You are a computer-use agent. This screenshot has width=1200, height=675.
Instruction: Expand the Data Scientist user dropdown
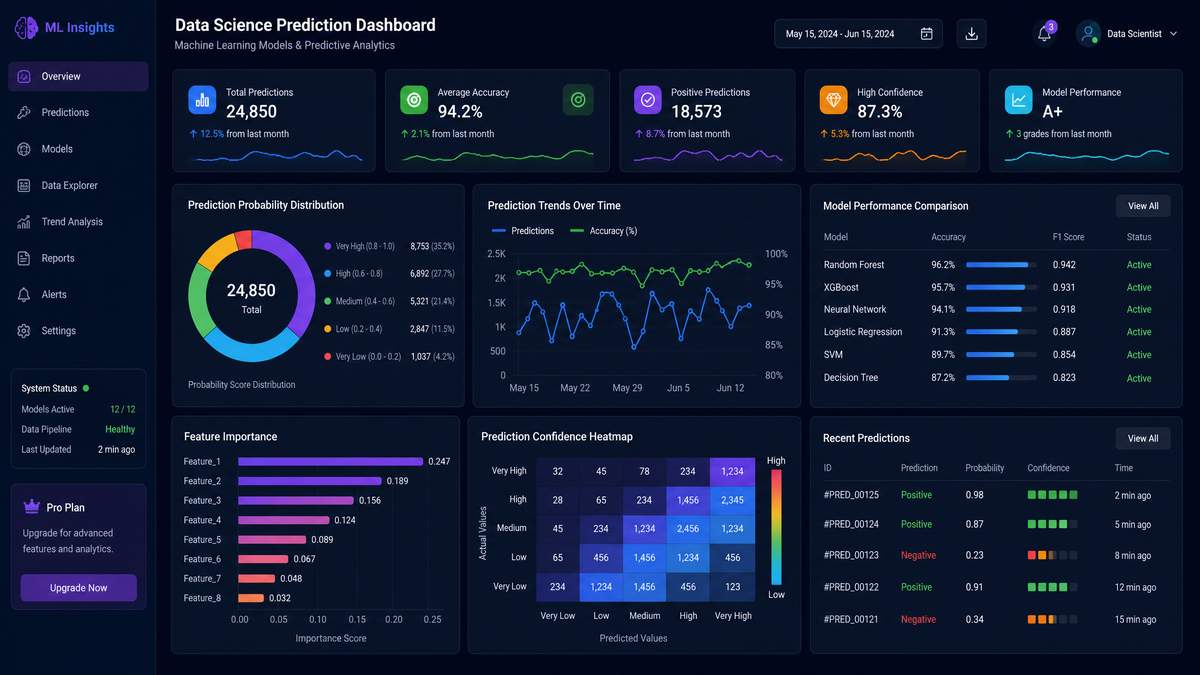pyautogui.click(x=1128, y=34)
